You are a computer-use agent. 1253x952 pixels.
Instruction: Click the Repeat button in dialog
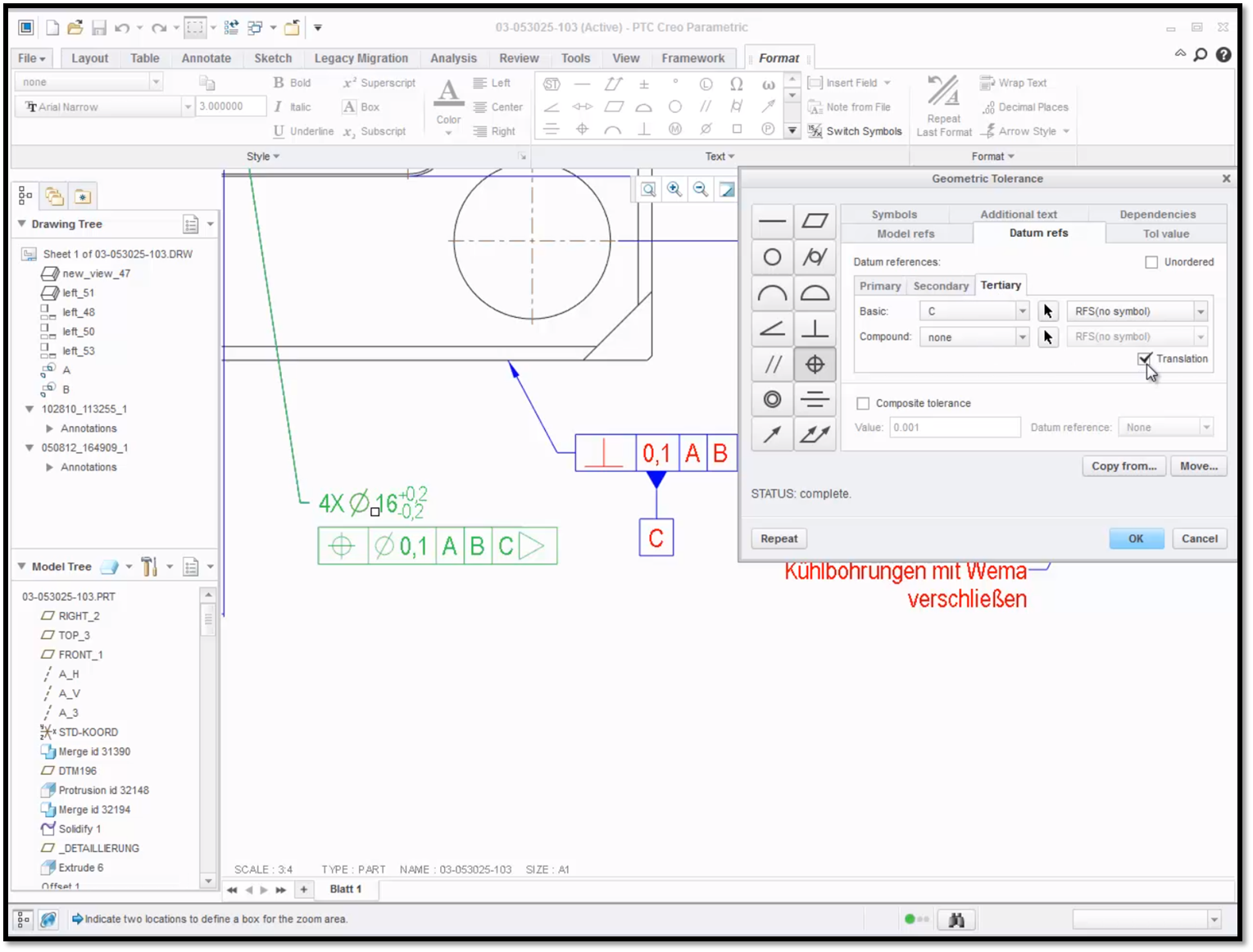[x=779, y=538]
